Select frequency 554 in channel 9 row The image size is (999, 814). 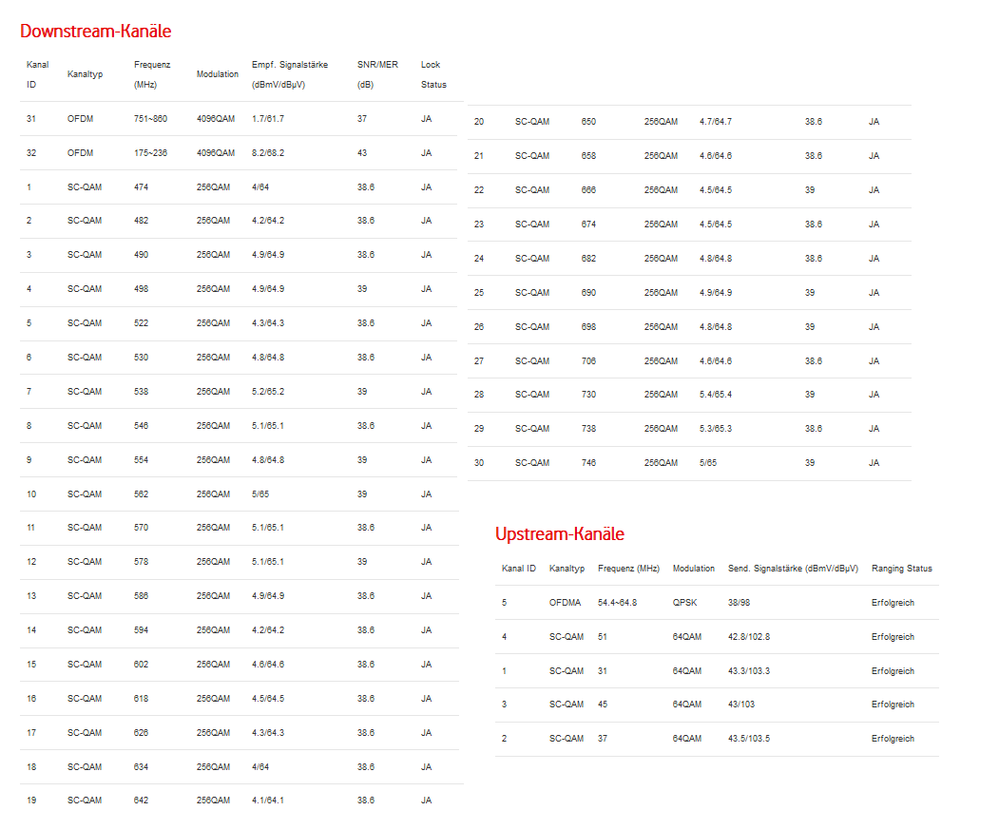[141, 460]
